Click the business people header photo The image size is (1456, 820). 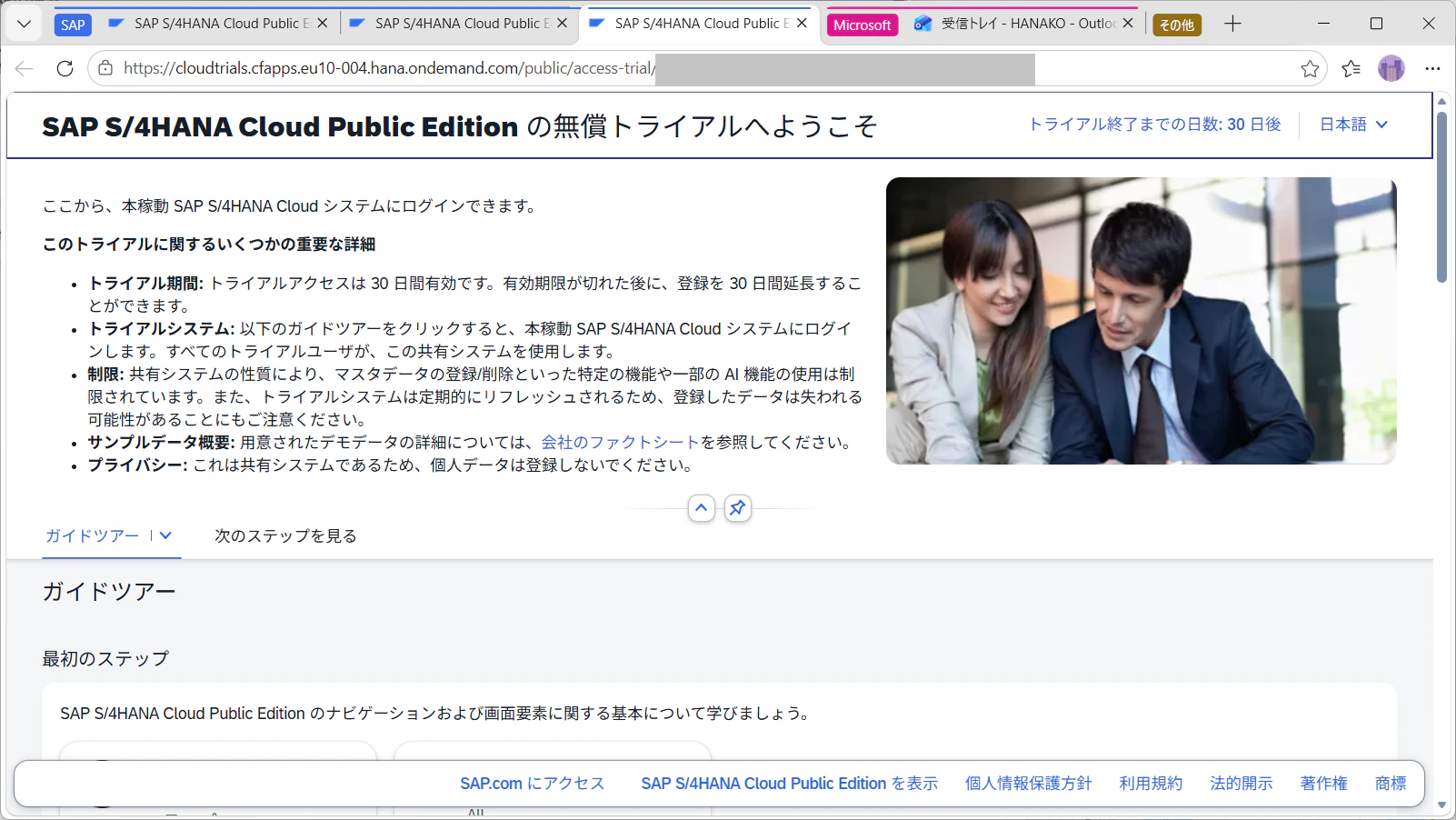(x=1141, y=321)
